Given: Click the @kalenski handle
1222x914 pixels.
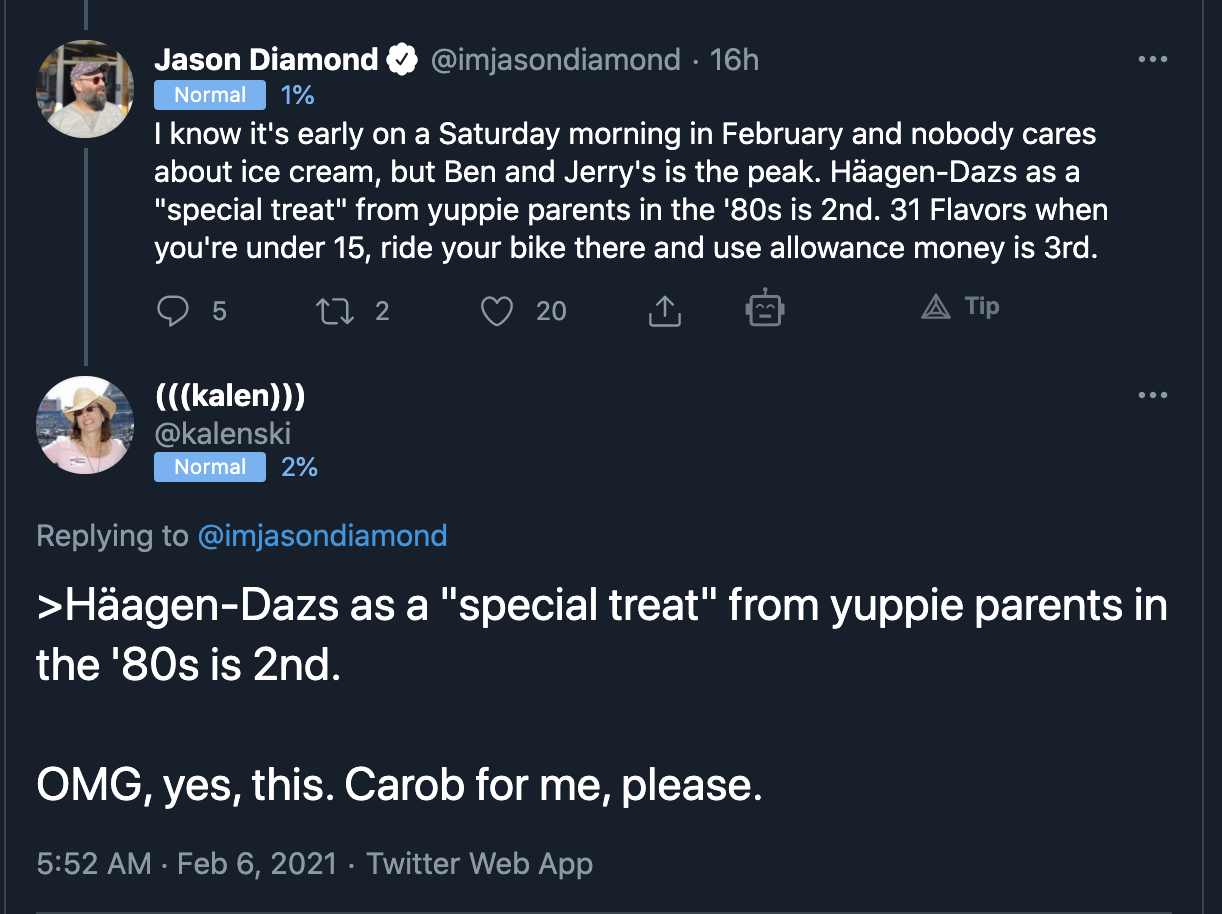Looking at the screenshot, I should (x=222, y=431).
